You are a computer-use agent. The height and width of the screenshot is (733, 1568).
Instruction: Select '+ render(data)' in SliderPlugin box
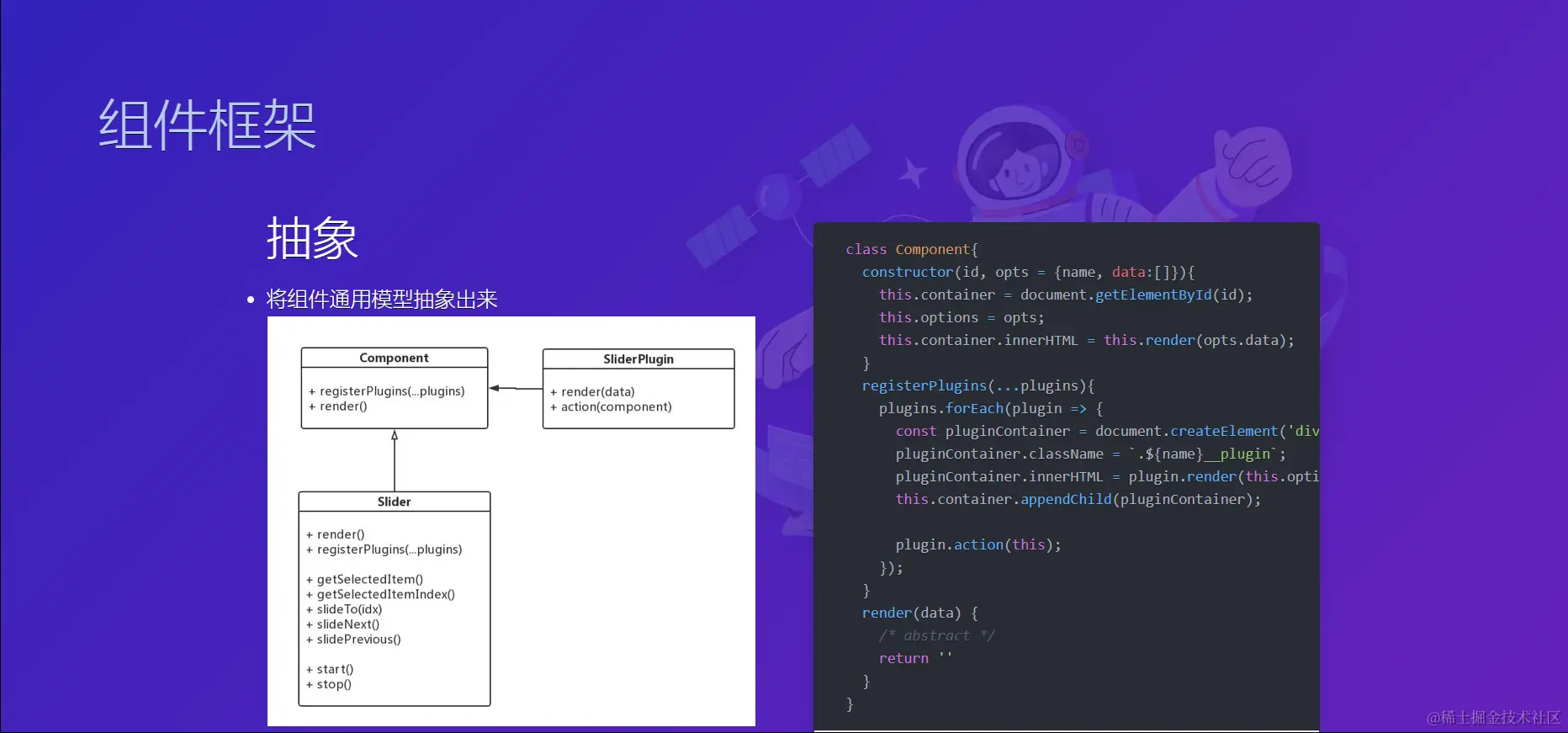593,392
